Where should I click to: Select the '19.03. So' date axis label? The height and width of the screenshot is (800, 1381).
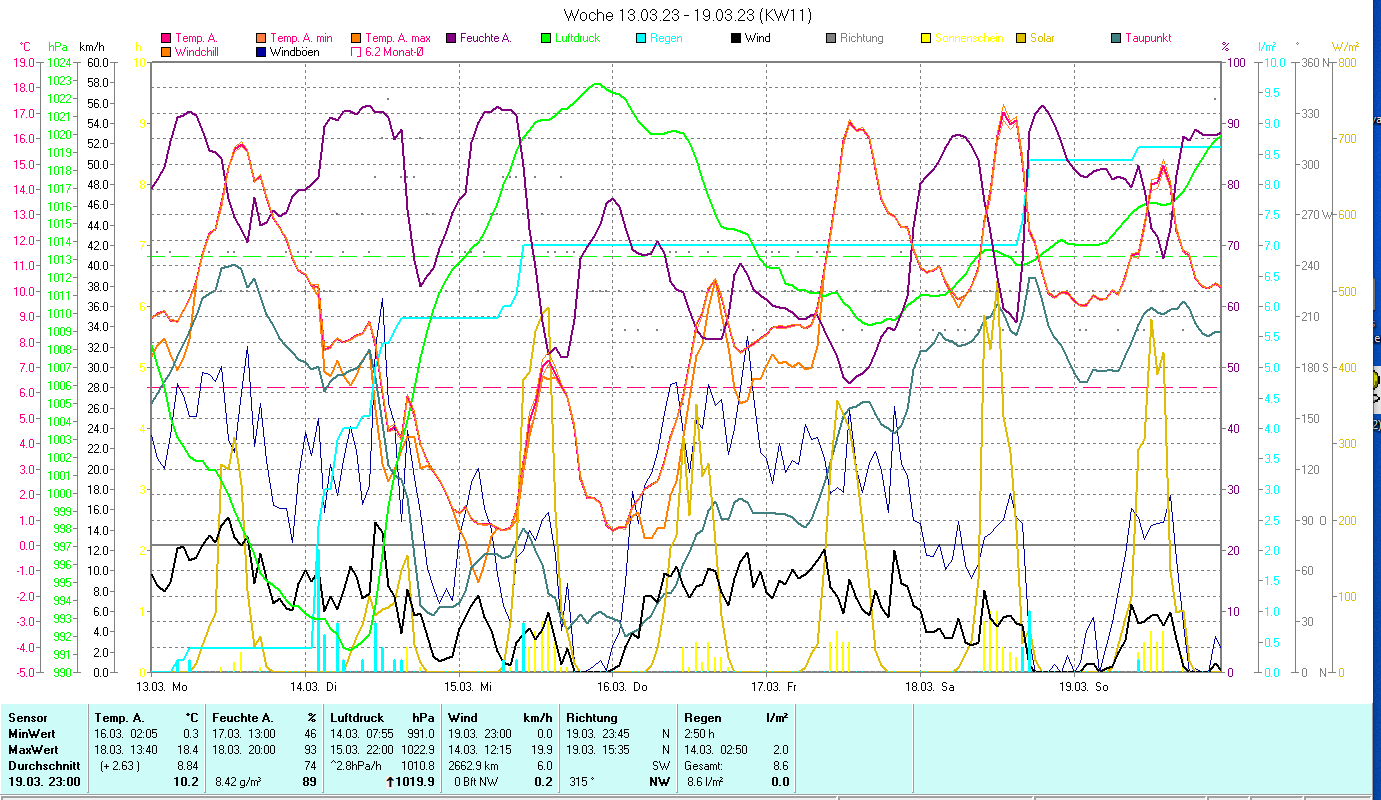(1083, 687)
